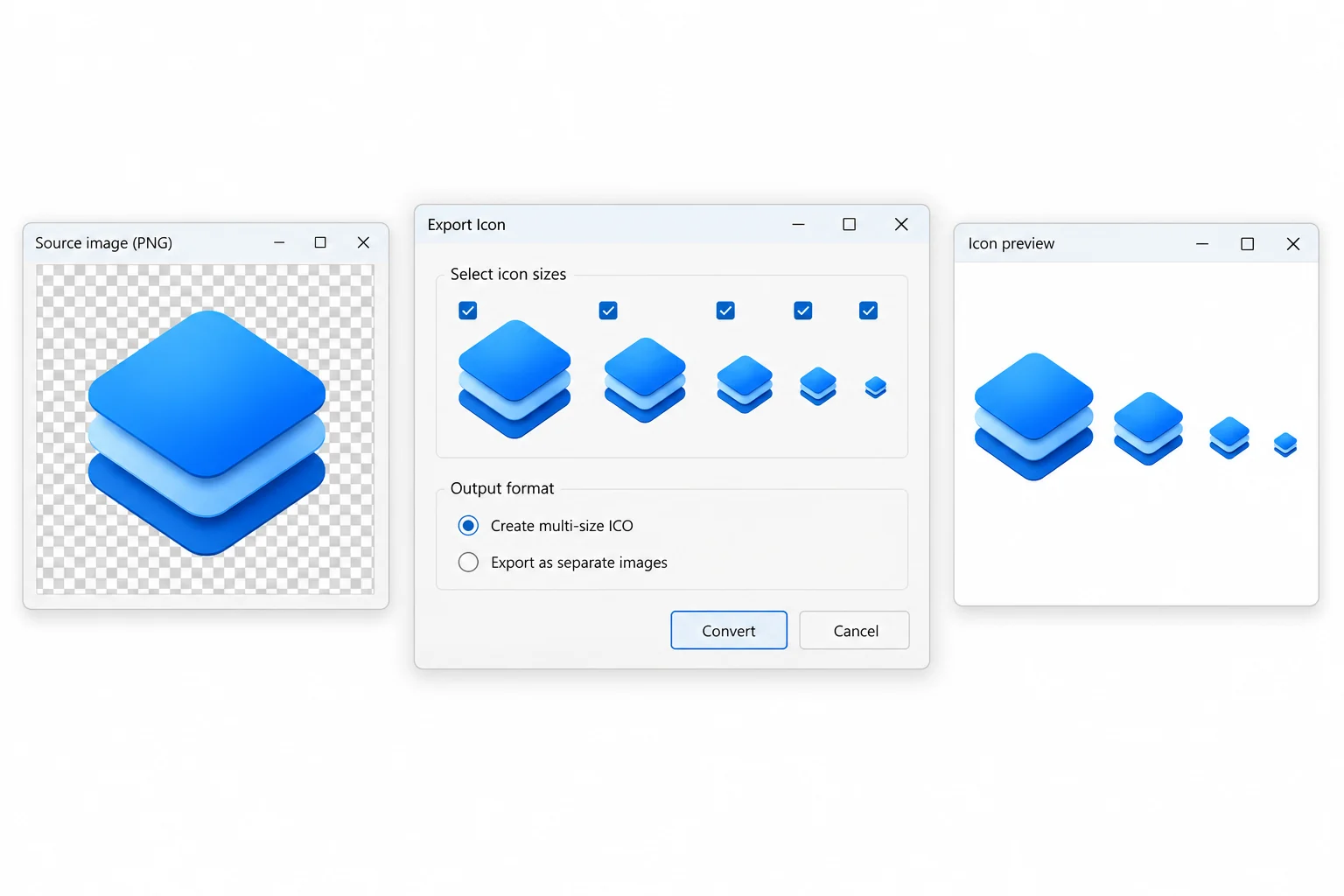Click the largest icon in Icon preview window

tap(1034, 416)
